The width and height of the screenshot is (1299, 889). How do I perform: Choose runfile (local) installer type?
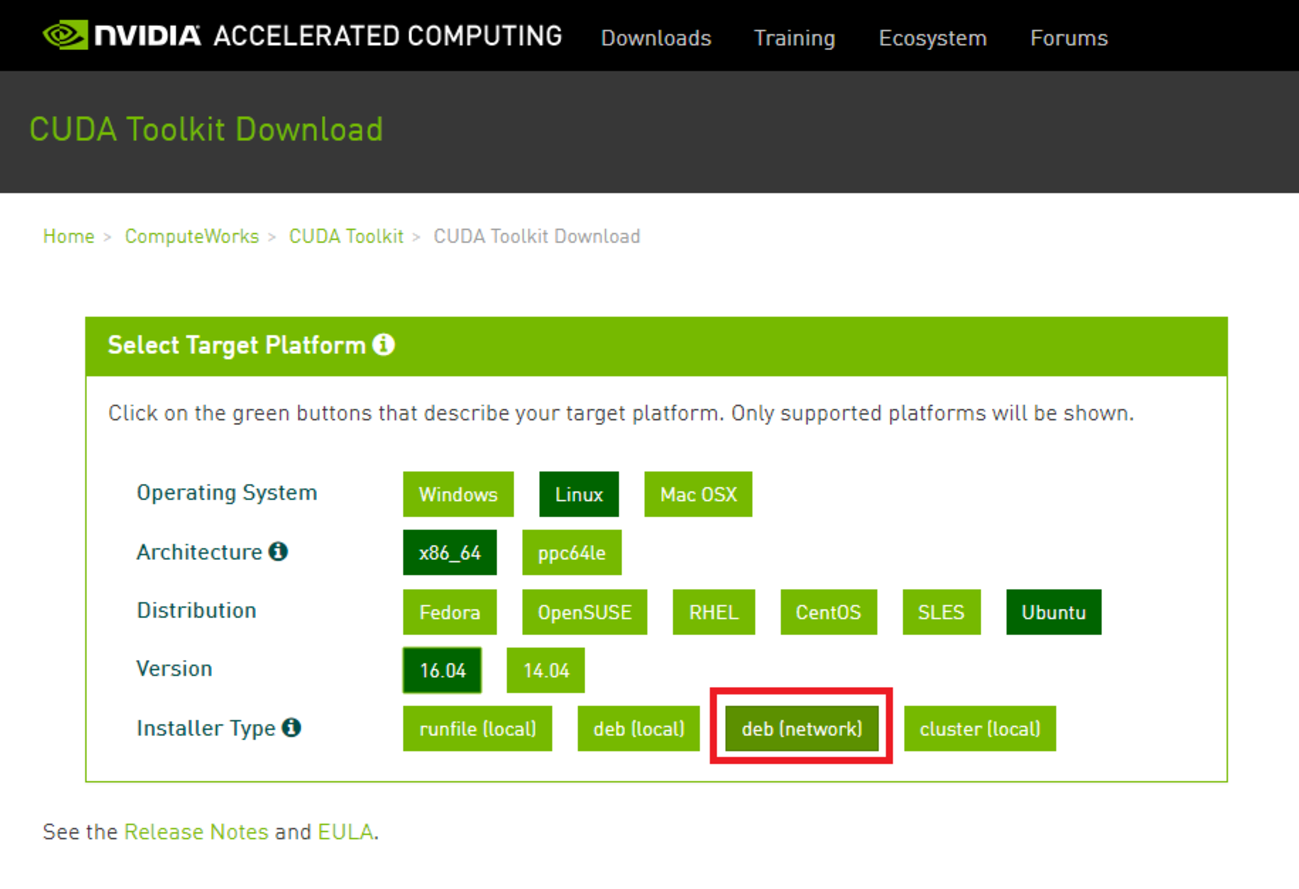(478, 729)
